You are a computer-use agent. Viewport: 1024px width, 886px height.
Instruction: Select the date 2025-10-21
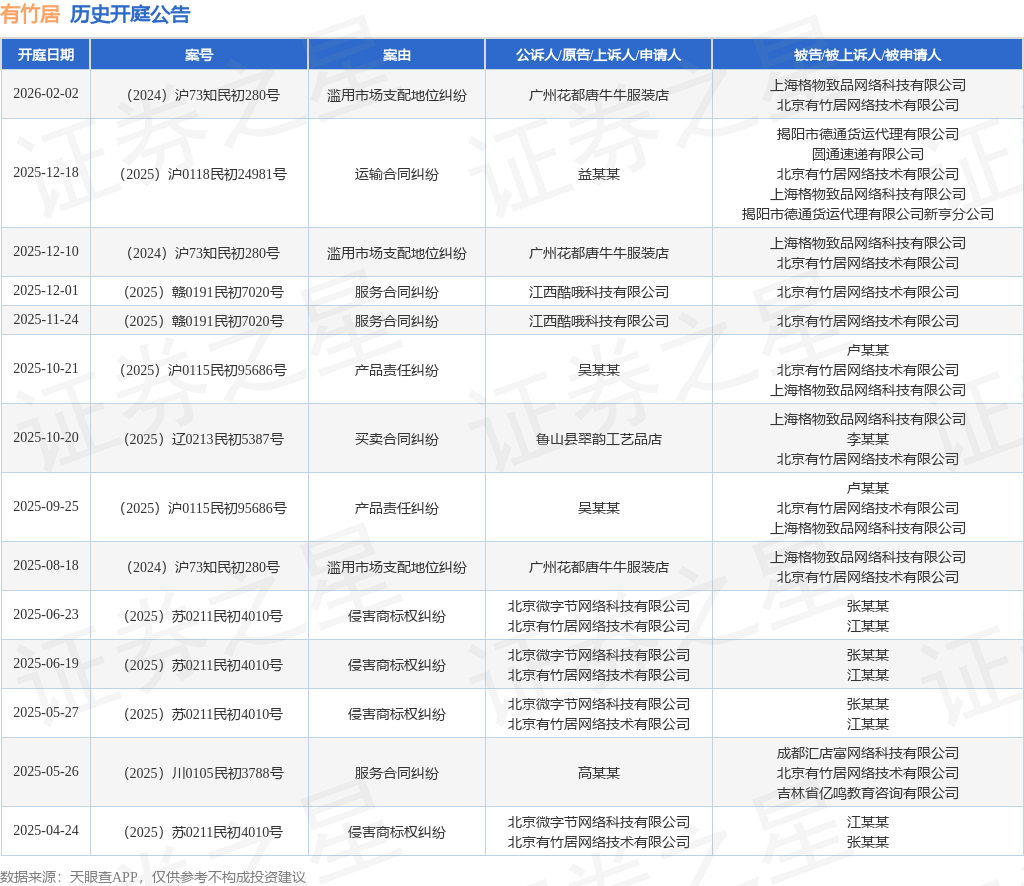(46, 369)
